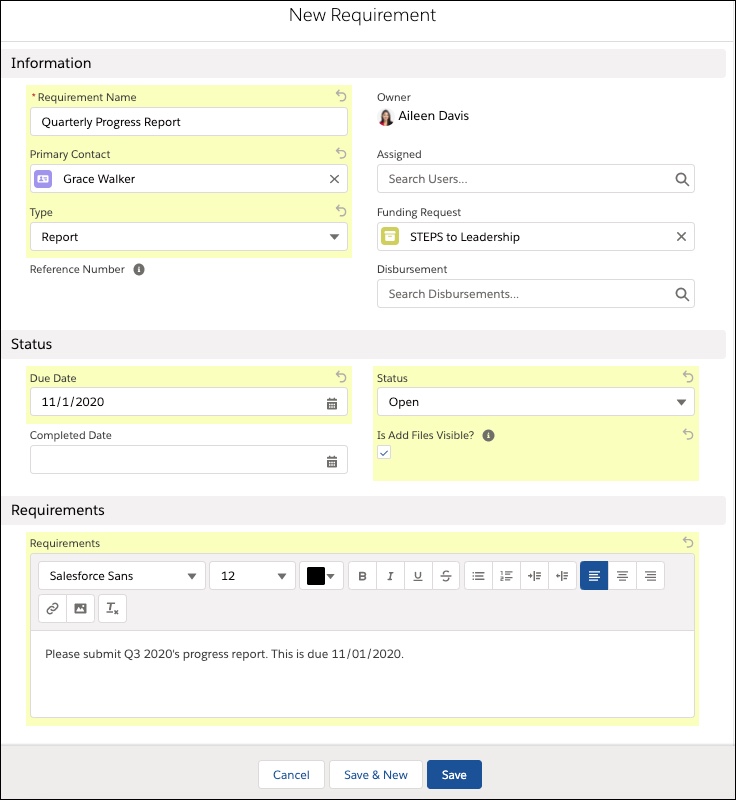
Task: Insert a numbered list
Action: (x=506, y=576)
